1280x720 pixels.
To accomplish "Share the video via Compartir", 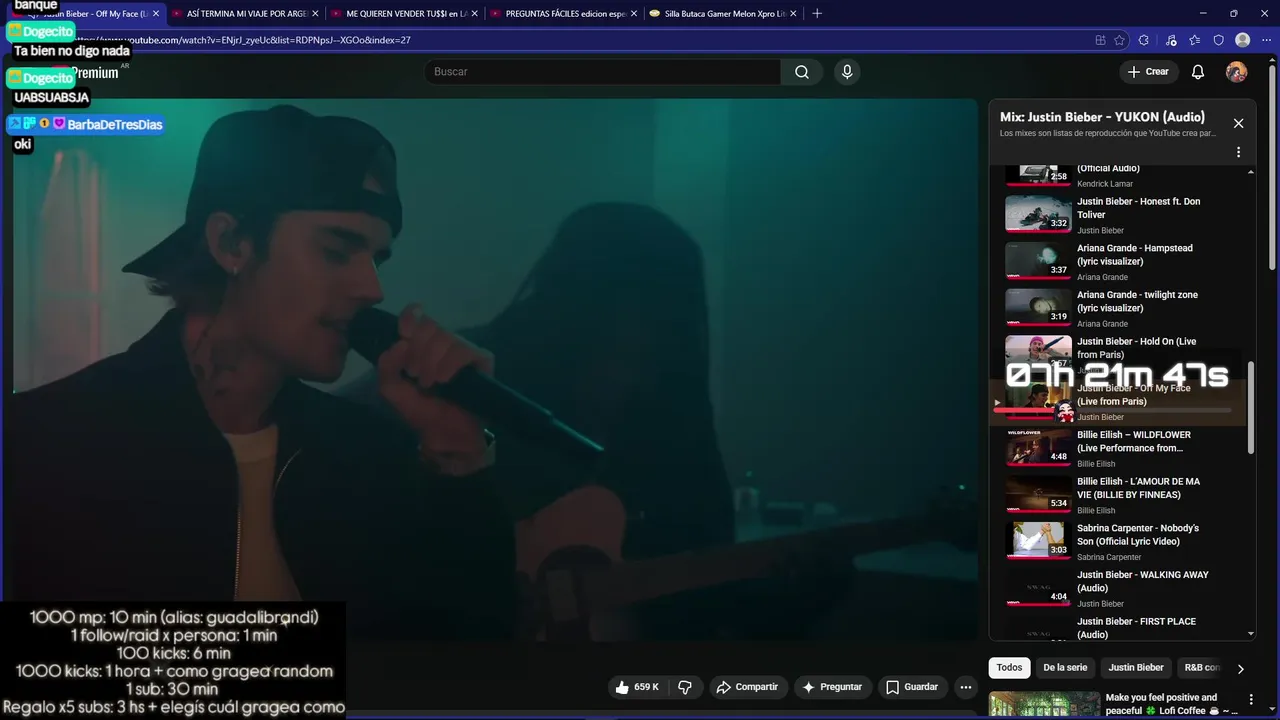I will pos(747,687).
